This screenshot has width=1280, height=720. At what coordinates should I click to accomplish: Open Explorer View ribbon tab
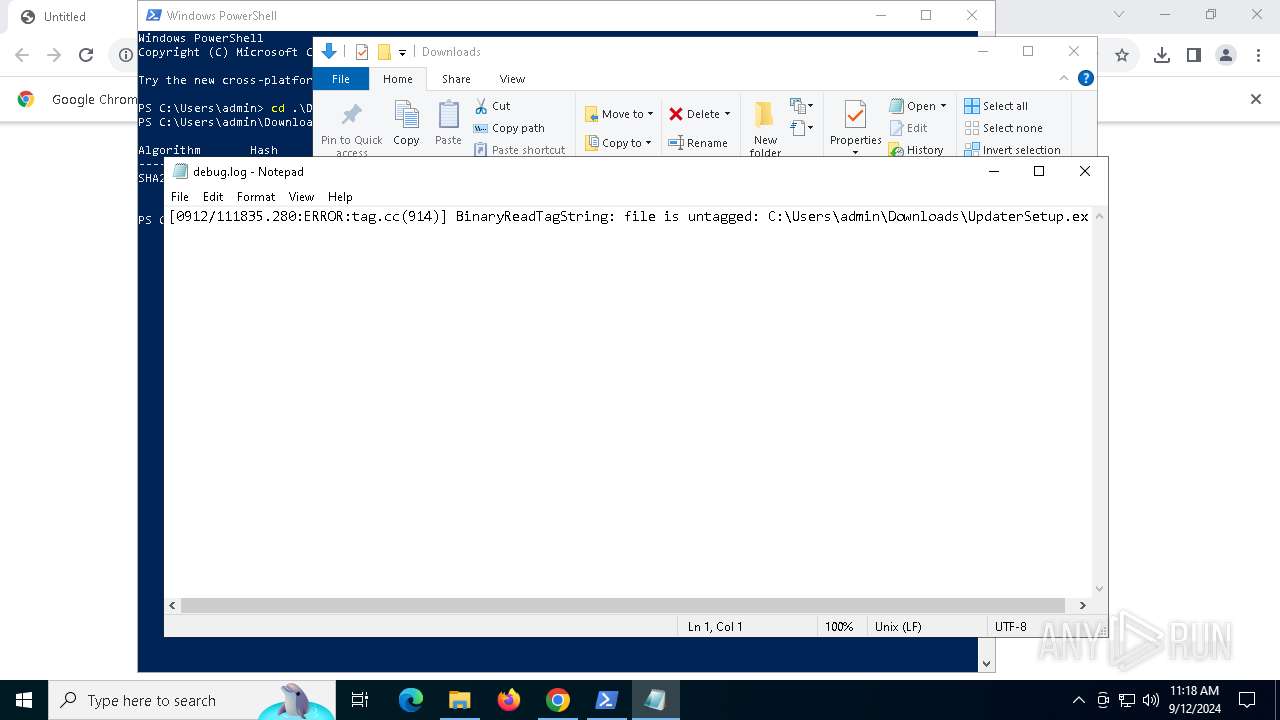coord(512,79)
